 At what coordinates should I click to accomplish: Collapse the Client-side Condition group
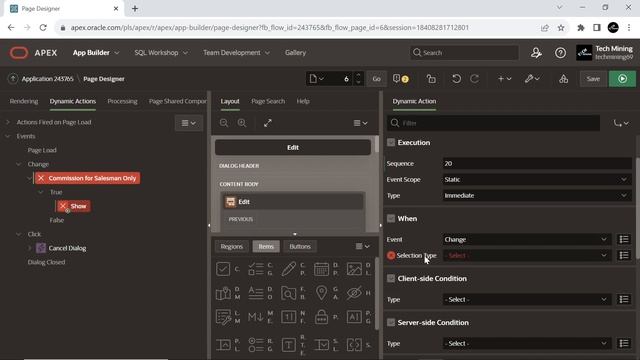391,278
